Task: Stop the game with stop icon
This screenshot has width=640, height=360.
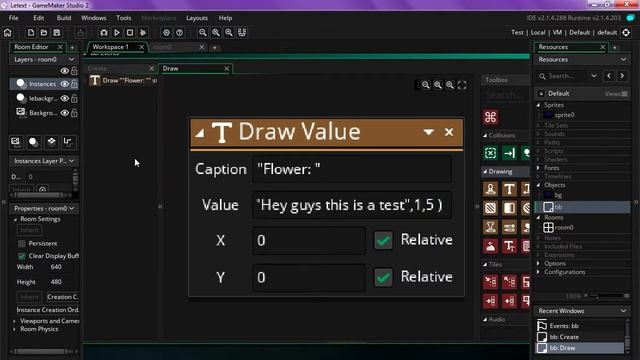Action: [130, 33]
